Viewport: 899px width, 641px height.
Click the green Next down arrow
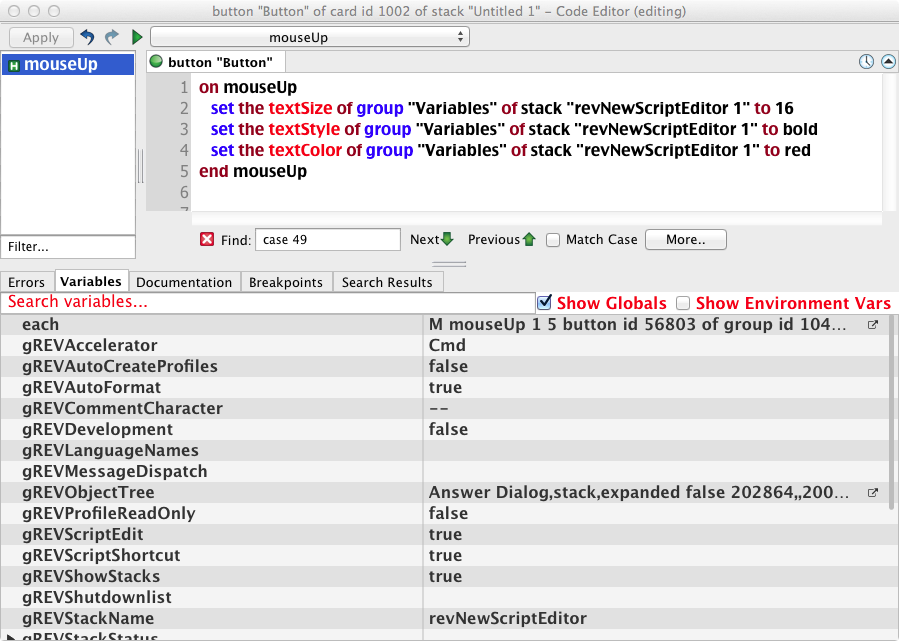pyautogui.click(x=447, y=239)
